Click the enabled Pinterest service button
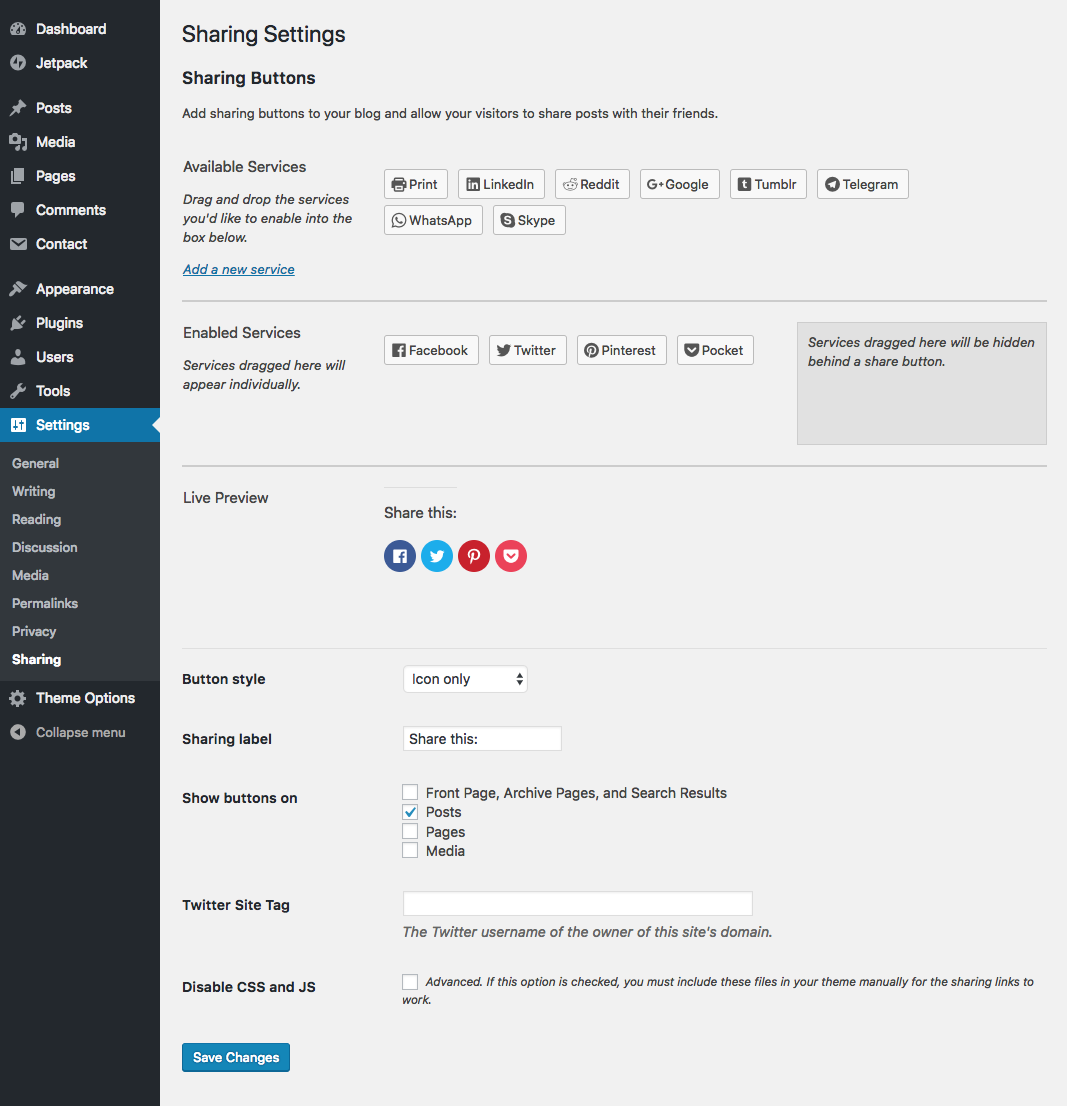 pyautogui.click(x=621, y=350)
